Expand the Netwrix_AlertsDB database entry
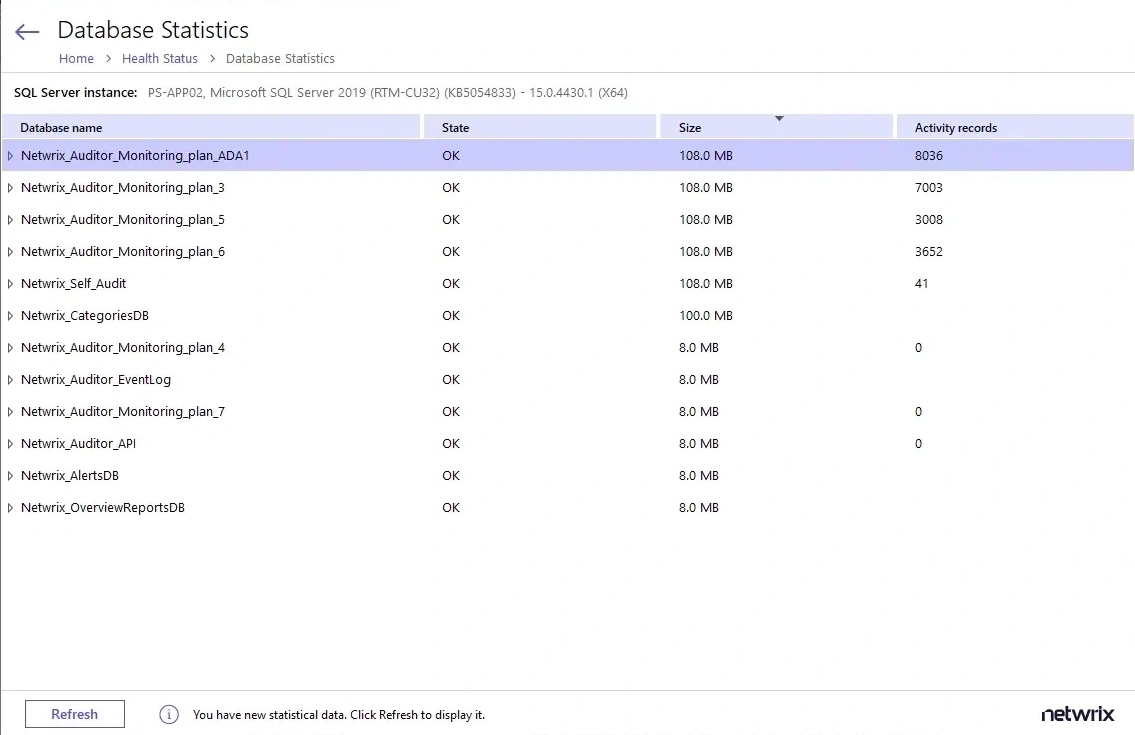Viewport: 1135px width, 735px height. pyautogui.click(x=11, y=475)
